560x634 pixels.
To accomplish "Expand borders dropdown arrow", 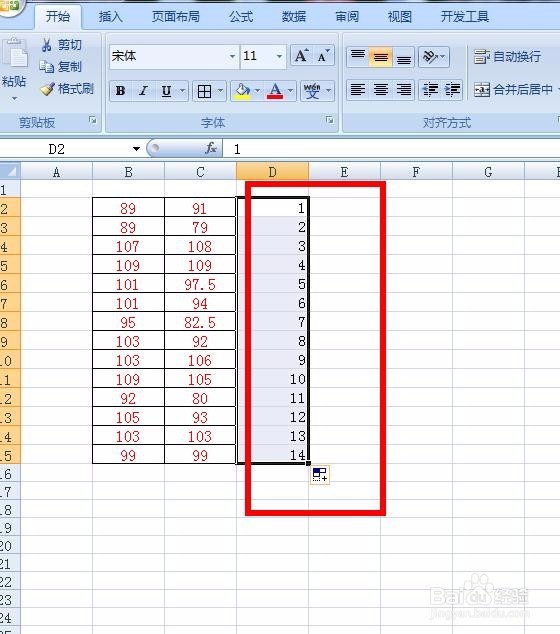I will (220, 91).
